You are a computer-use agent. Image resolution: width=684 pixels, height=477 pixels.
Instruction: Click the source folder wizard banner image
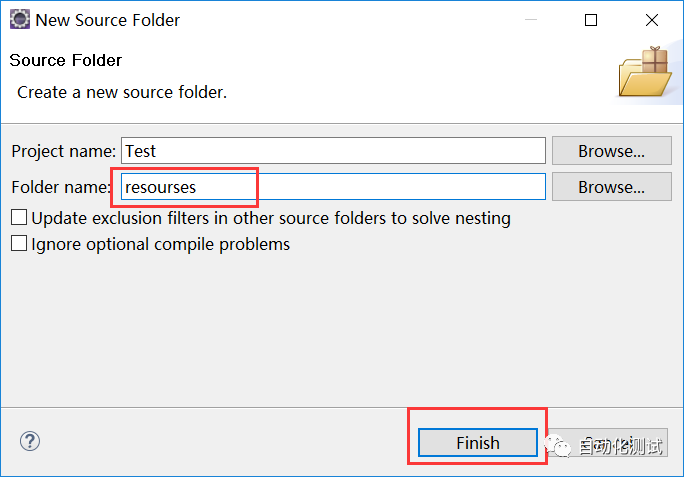point(643,73)
